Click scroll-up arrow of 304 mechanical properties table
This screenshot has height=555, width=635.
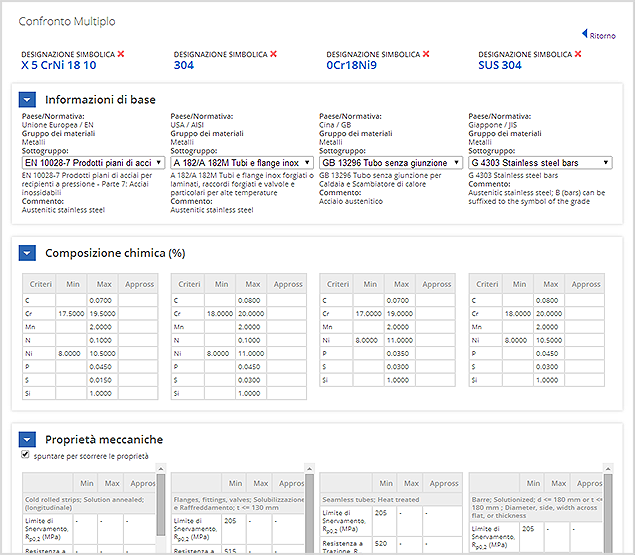click(309, 469)
